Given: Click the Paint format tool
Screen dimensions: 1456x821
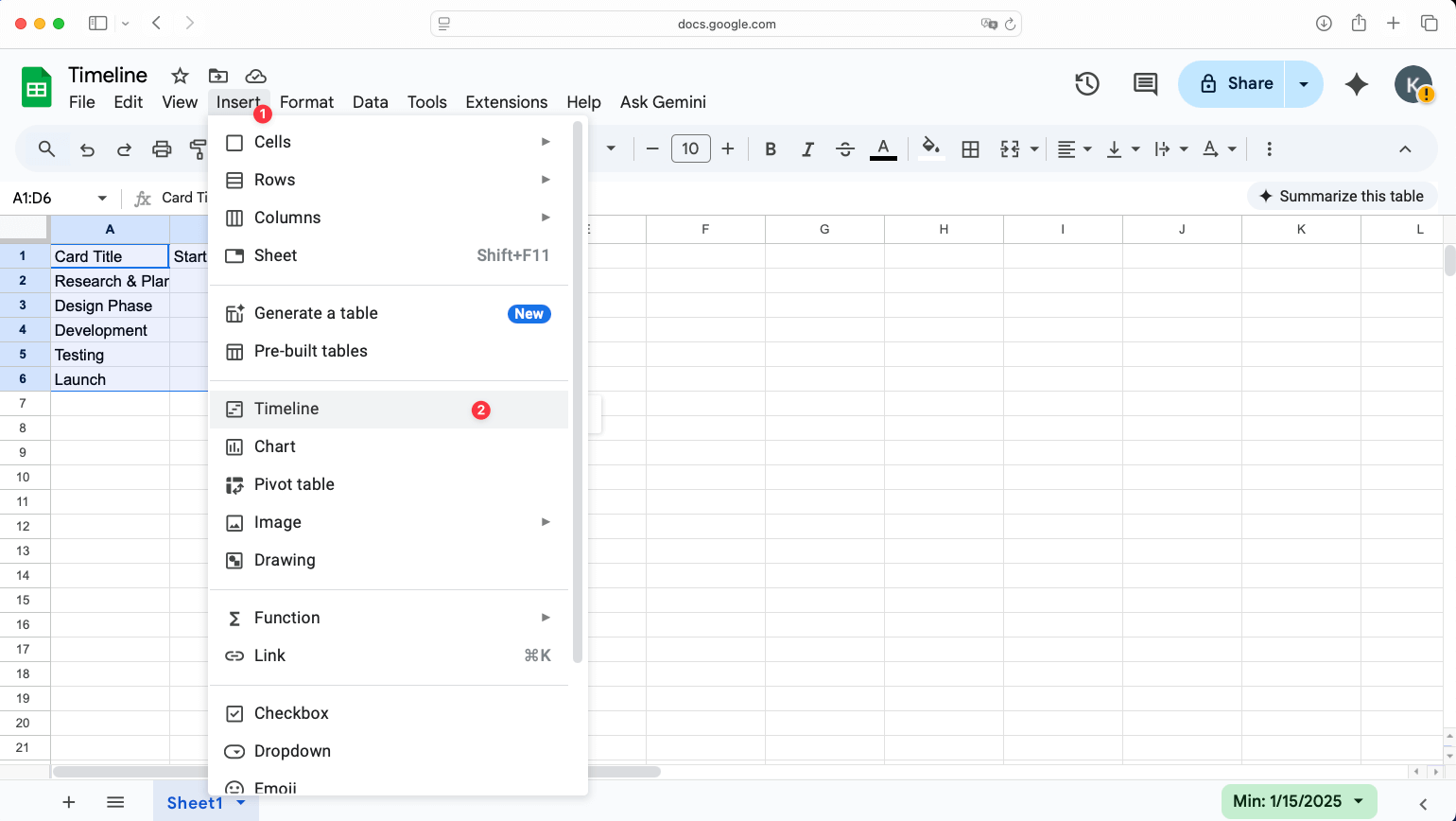Looking at the screenshot, I should (x=198, y=148).
